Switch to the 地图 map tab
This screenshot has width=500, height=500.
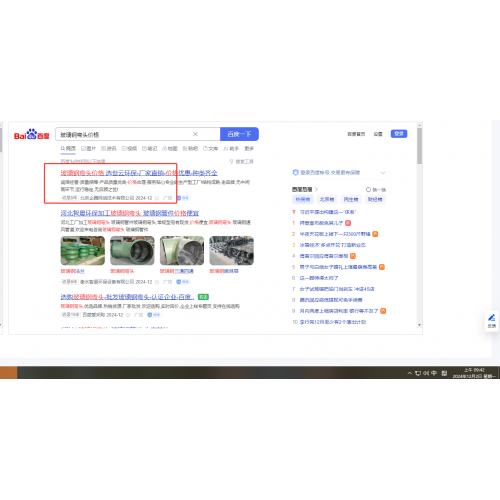click(170, 148)
